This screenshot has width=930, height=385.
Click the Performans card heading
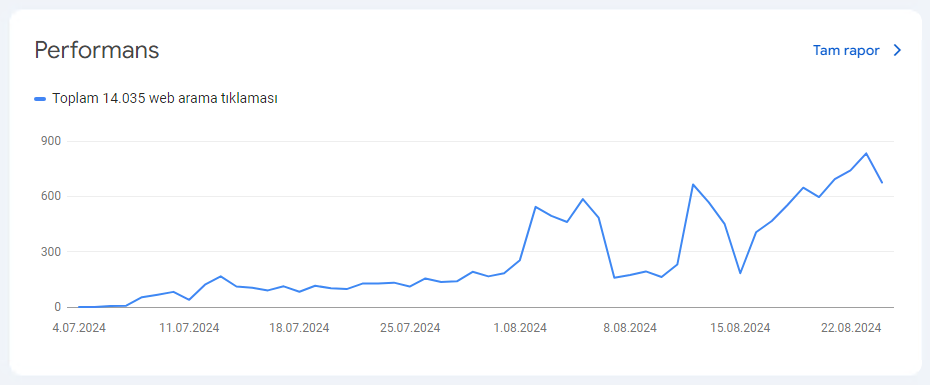tap(97, 50)
